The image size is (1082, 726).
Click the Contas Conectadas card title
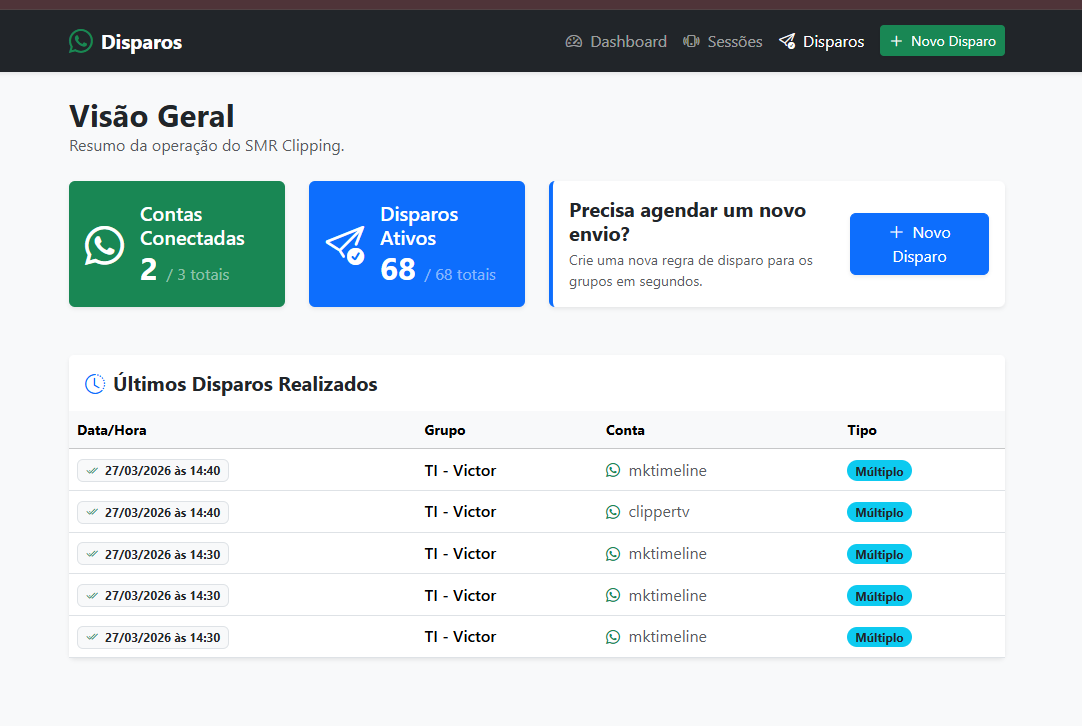193,226
